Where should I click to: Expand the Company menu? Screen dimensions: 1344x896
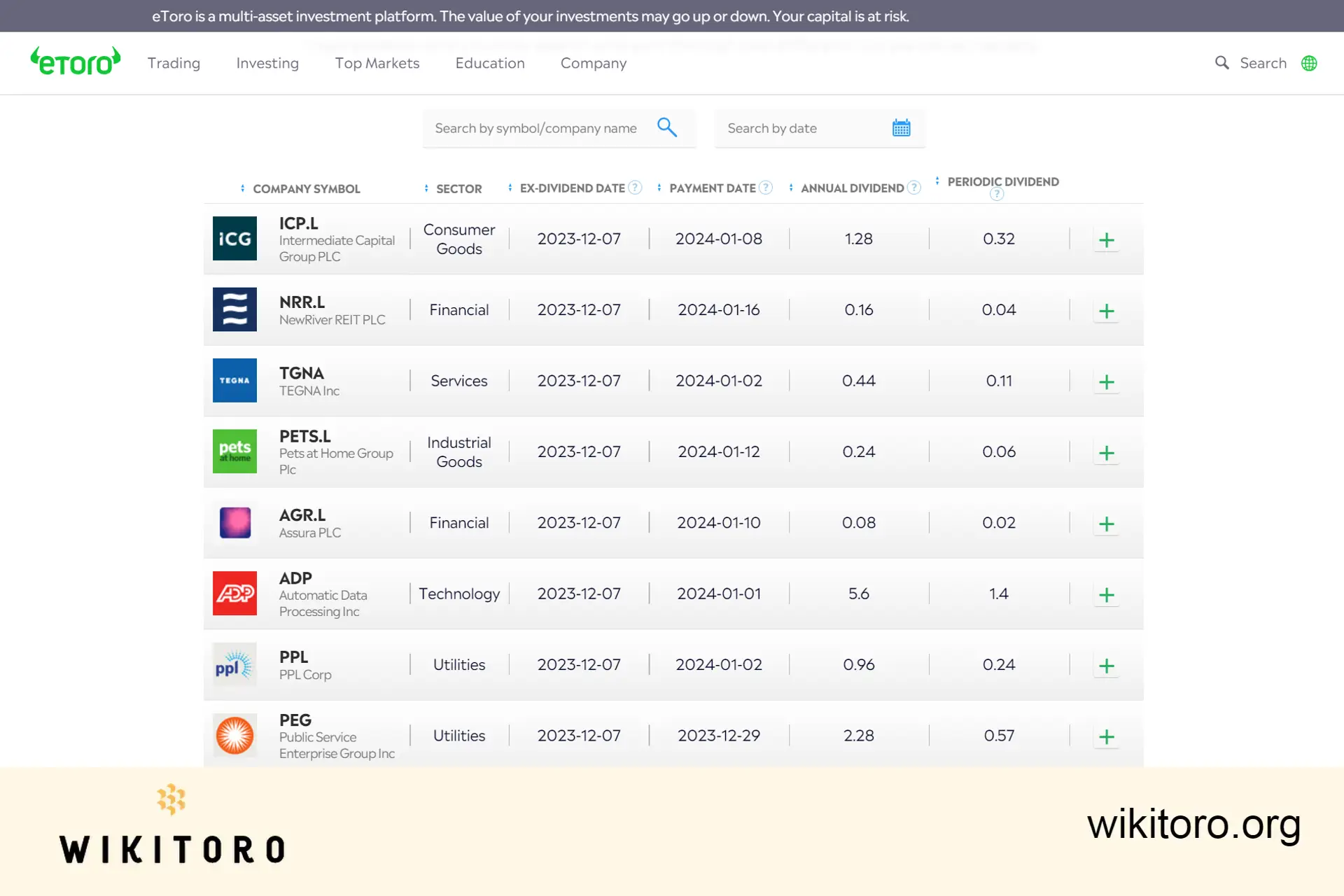pyautogui.click(x=593, y=63)
